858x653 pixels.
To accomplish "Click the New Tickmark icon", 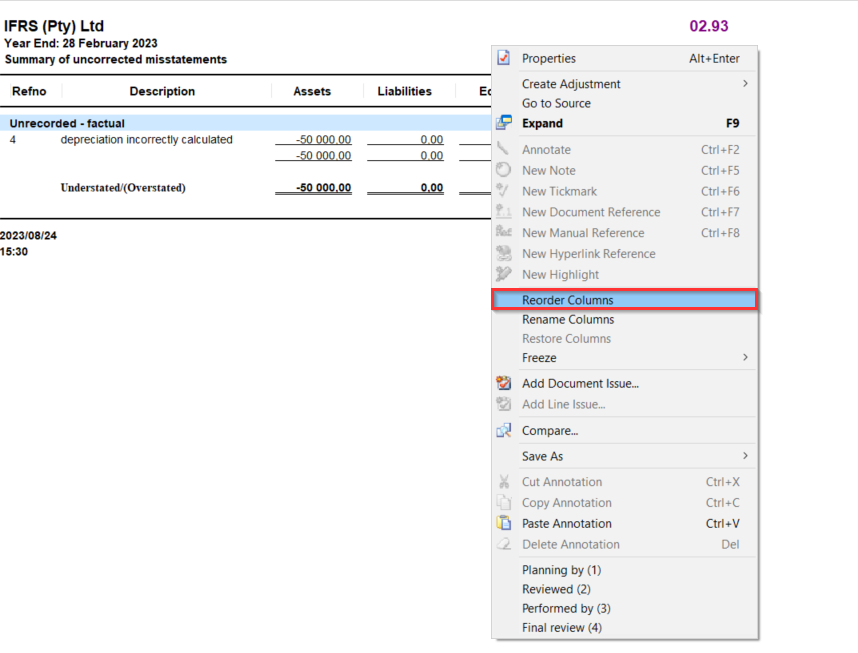I will 504,191.
